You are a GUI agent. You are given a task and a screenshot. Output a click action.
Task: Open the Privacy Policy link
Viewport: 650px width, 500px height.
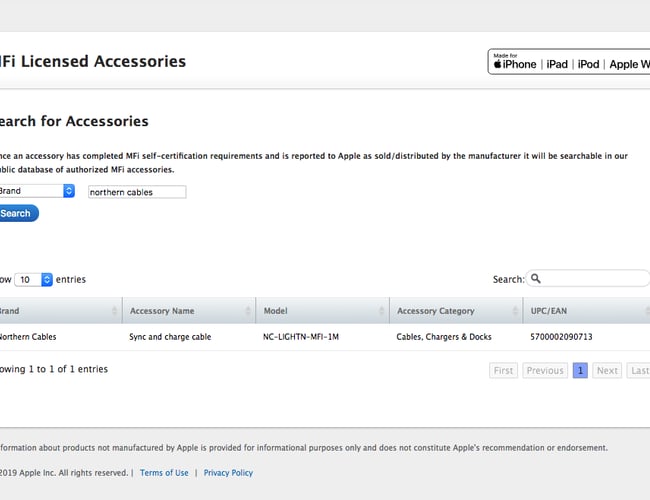[228, 473]
